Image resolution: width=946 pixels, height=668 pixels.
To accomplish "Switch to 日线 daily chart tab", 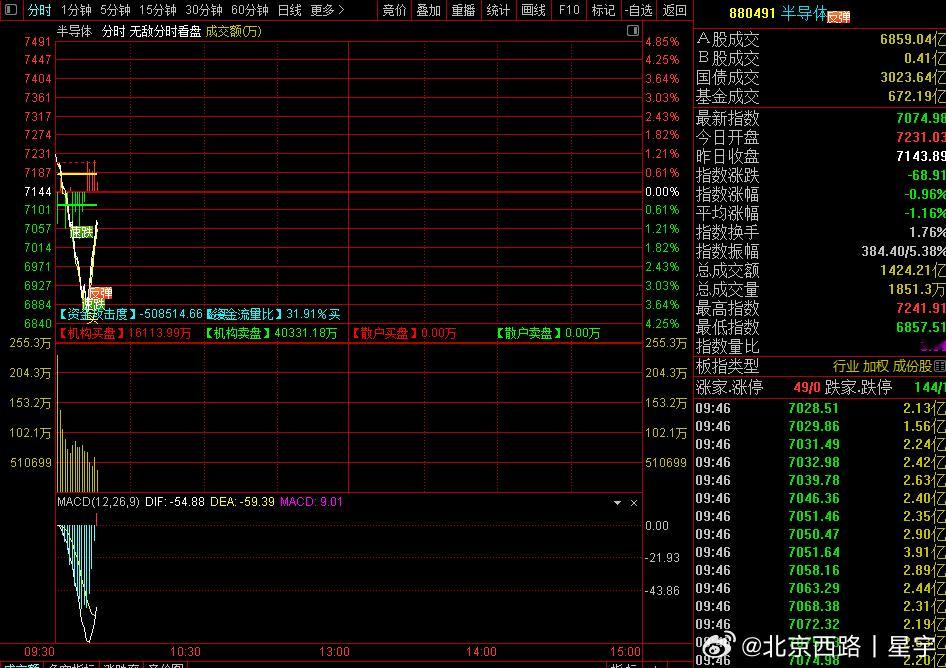I will [x=290, y=10].
